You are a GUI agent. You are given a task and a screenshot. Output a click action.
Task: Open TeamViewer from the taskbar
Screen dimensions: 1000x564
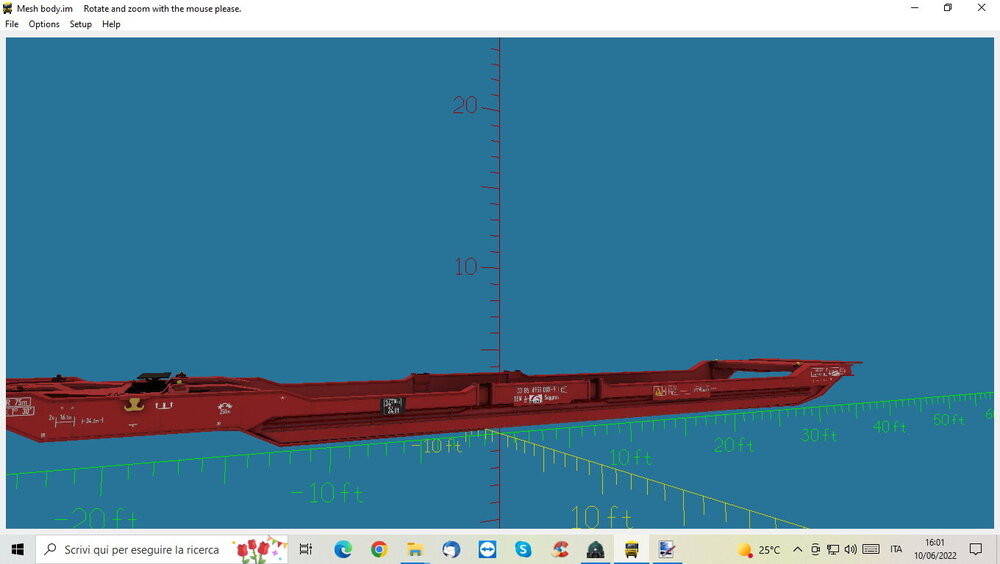pos(487,549)
